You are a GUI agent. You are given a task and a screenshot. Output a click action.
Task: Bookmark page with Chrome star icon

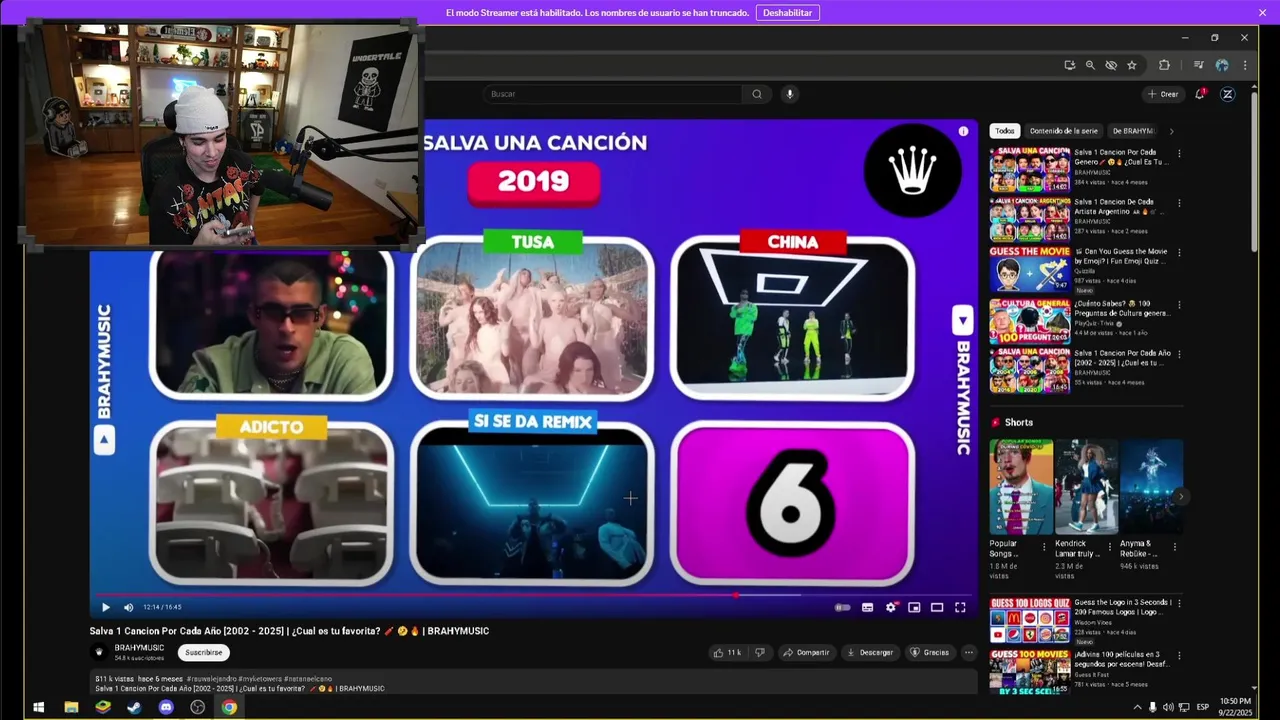tap(1132, 65)
